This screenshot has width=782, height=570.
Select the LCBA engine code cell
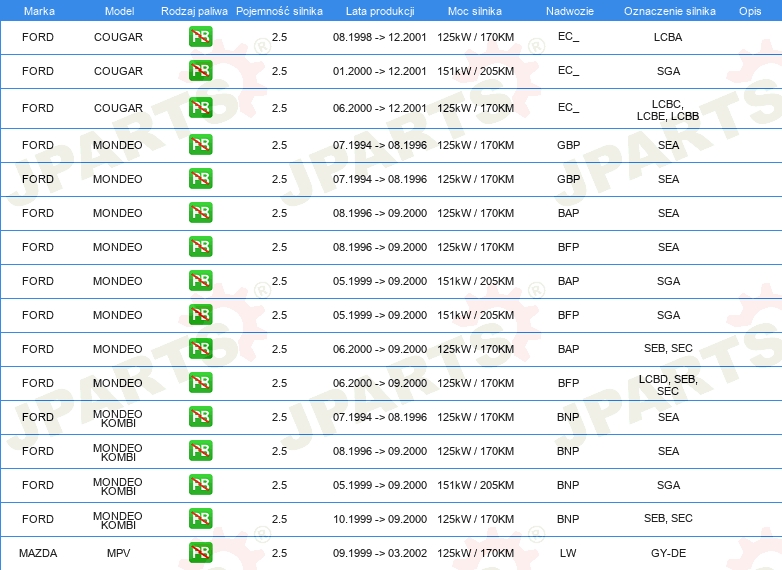pos(668,37)
